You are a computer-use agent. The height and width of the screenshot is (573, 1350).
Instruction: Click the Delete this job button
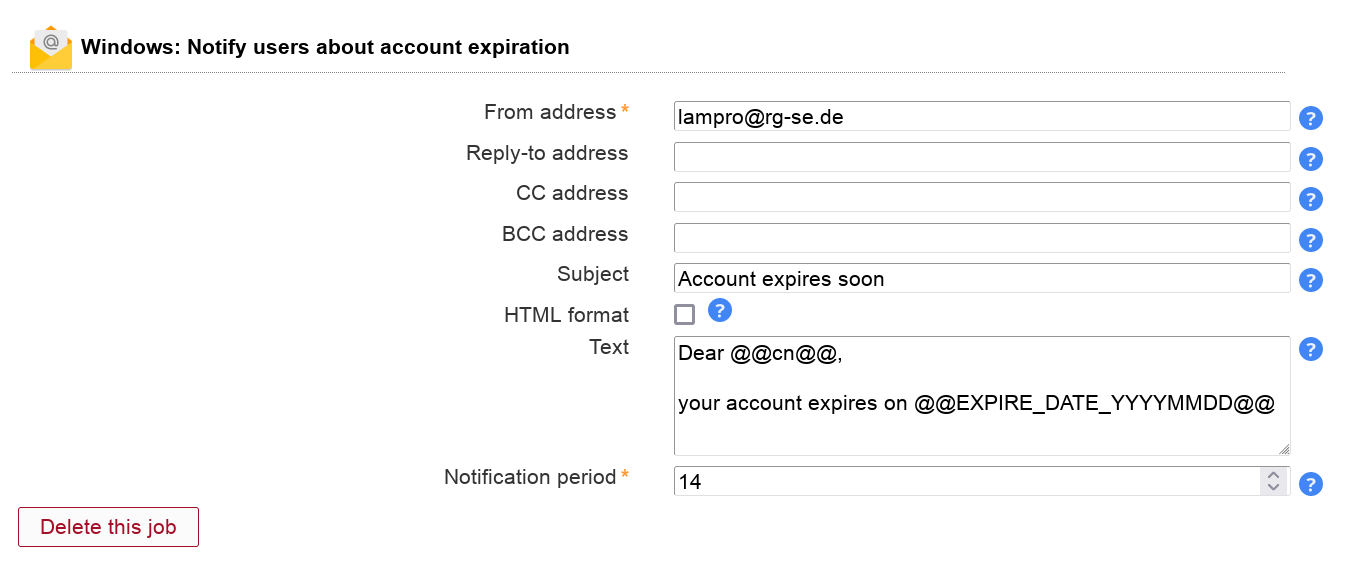(108, 527)
